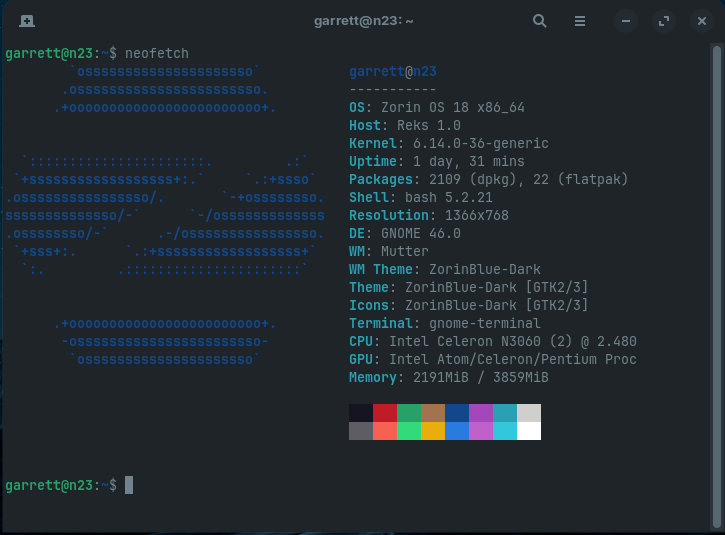Maximize the terminal window

pos(663,20)
